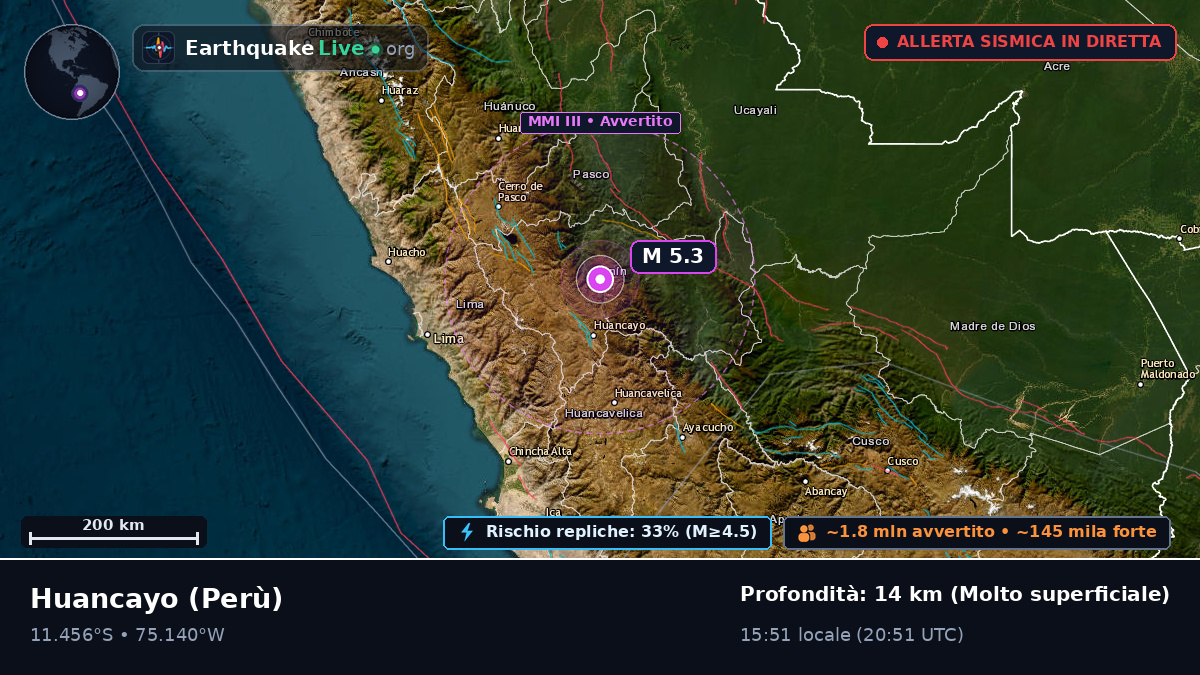Click the Profondità: 14 km depth text

955,594
